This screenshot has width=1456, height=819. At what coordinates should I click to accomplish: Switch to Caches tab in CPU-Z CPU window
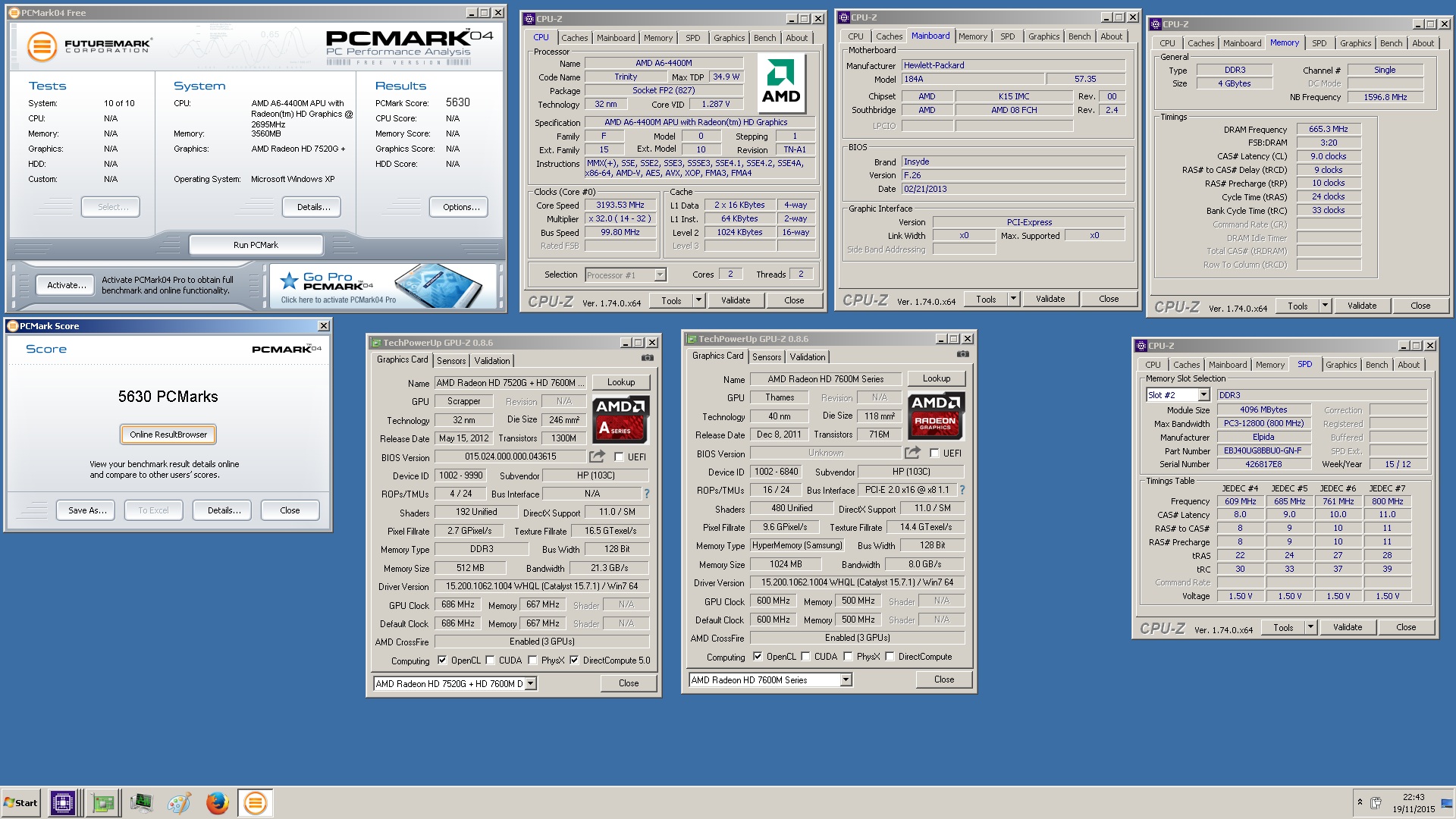coord(574,38)
